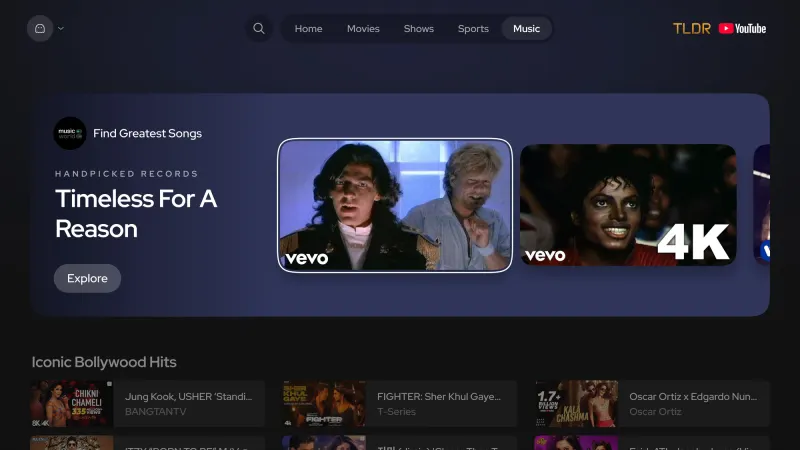The height and width of the screenshot is (450, 800).
Task: Select Oscar Ortiz x Edgardo Nun... title
Action: (x=693, y=396)
